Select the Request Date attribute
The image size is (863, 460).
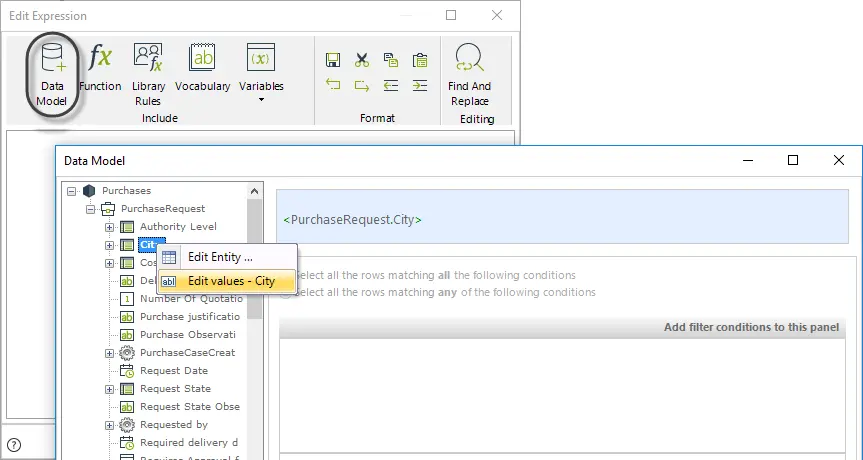(174, 371)
